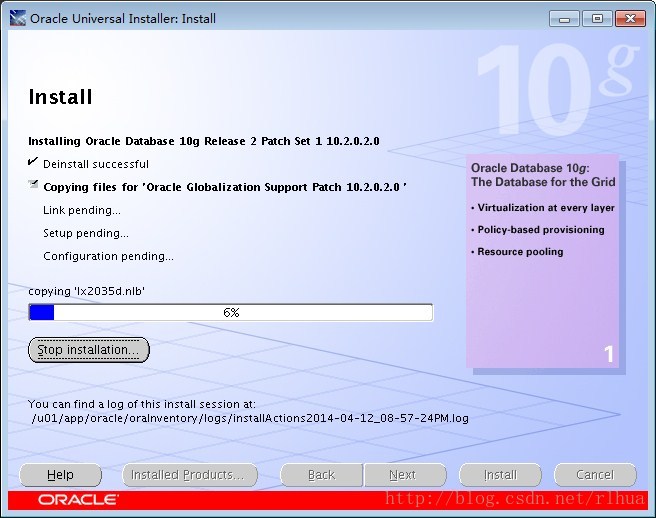Screen dimensions: 656x518
Task: Click the Oracle Universal Installer title icon
Action: 18,18
